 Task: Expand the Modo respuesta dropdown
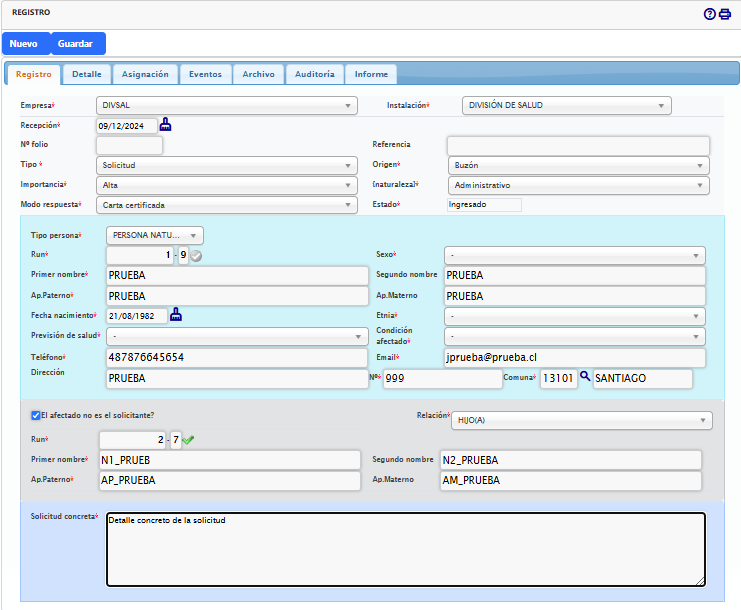[227, 205]
